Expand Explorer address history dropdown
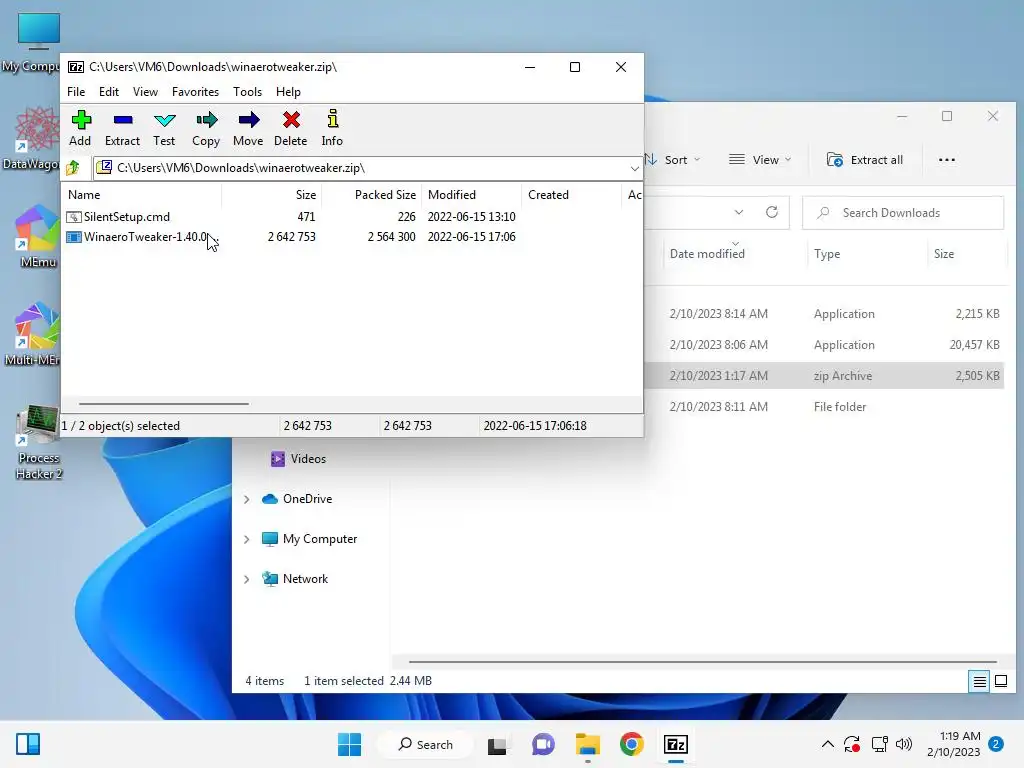The image size is (1024, 768). coord(739,212)
